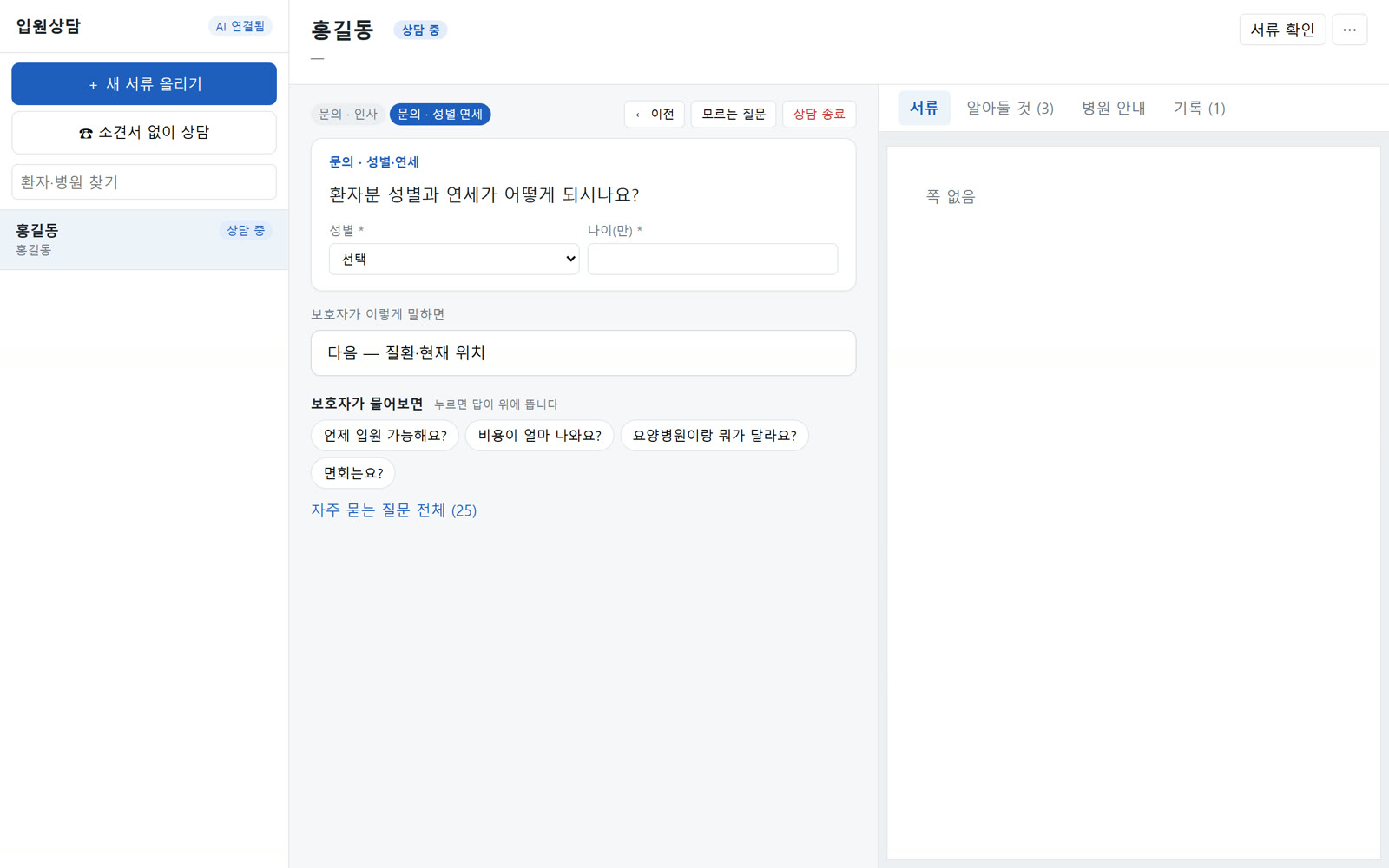Viewport: 1389px width, 868px height.
Task: Click the question text '환자분 성별과 연세가 어떻게 되시나요?'
Action: click(x=484, y=194)
